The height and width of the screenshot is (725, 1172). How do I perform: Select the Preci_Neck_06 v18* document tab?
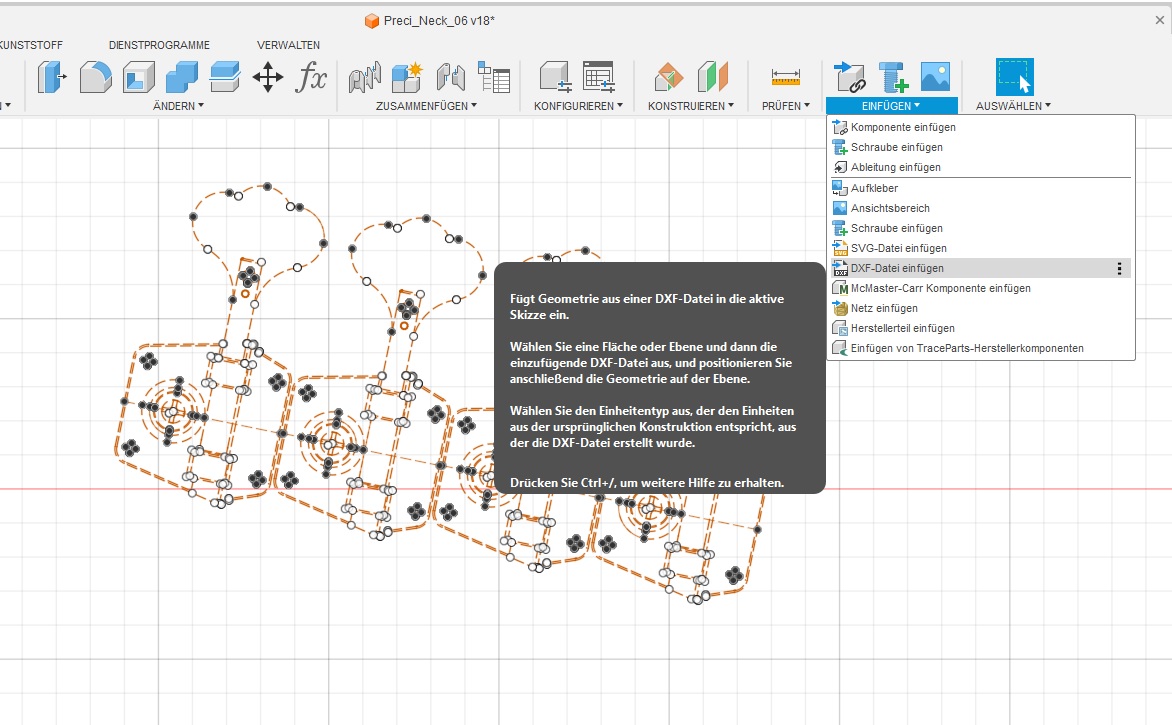pos(430,21)
